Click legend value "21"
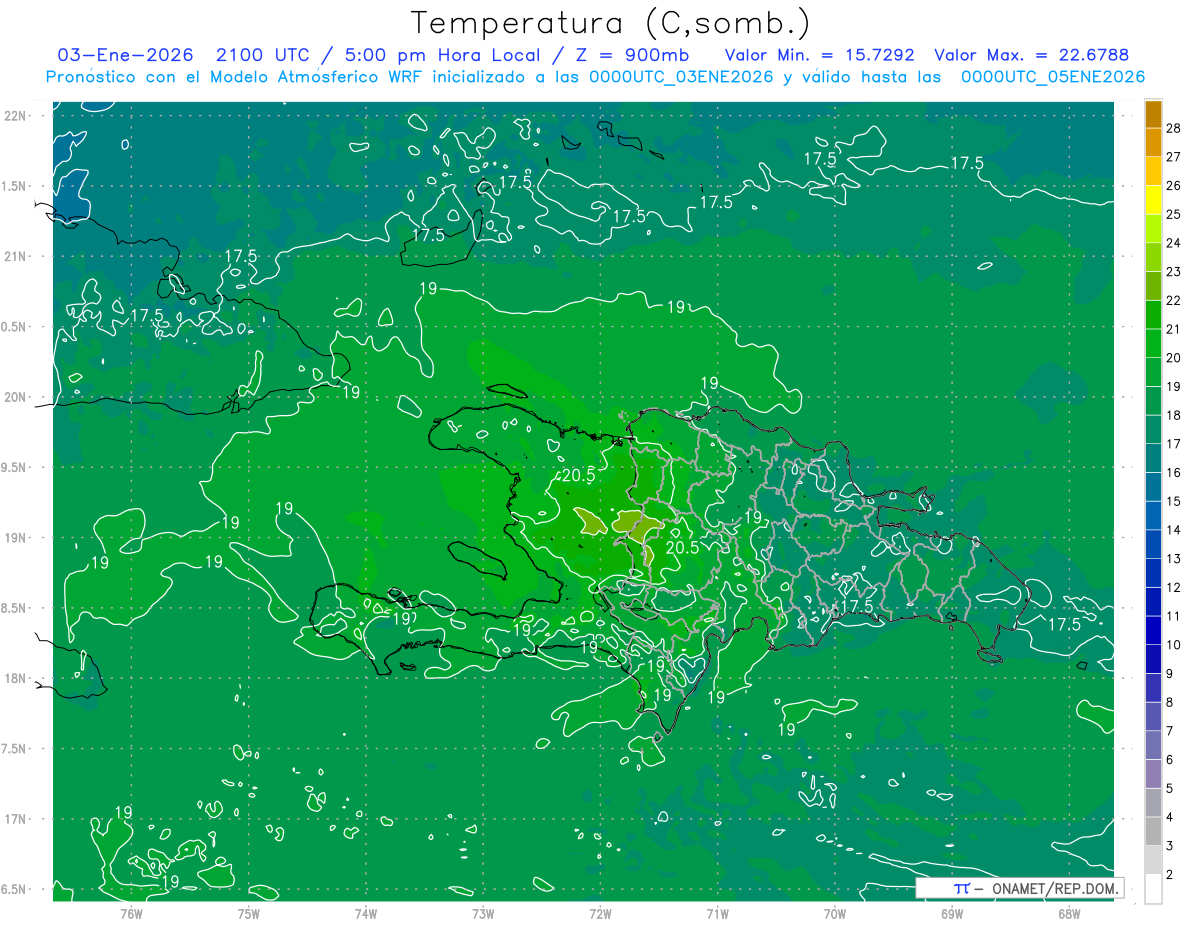Viewport: 1200px width, 927px height. [x=1173, y=329]
